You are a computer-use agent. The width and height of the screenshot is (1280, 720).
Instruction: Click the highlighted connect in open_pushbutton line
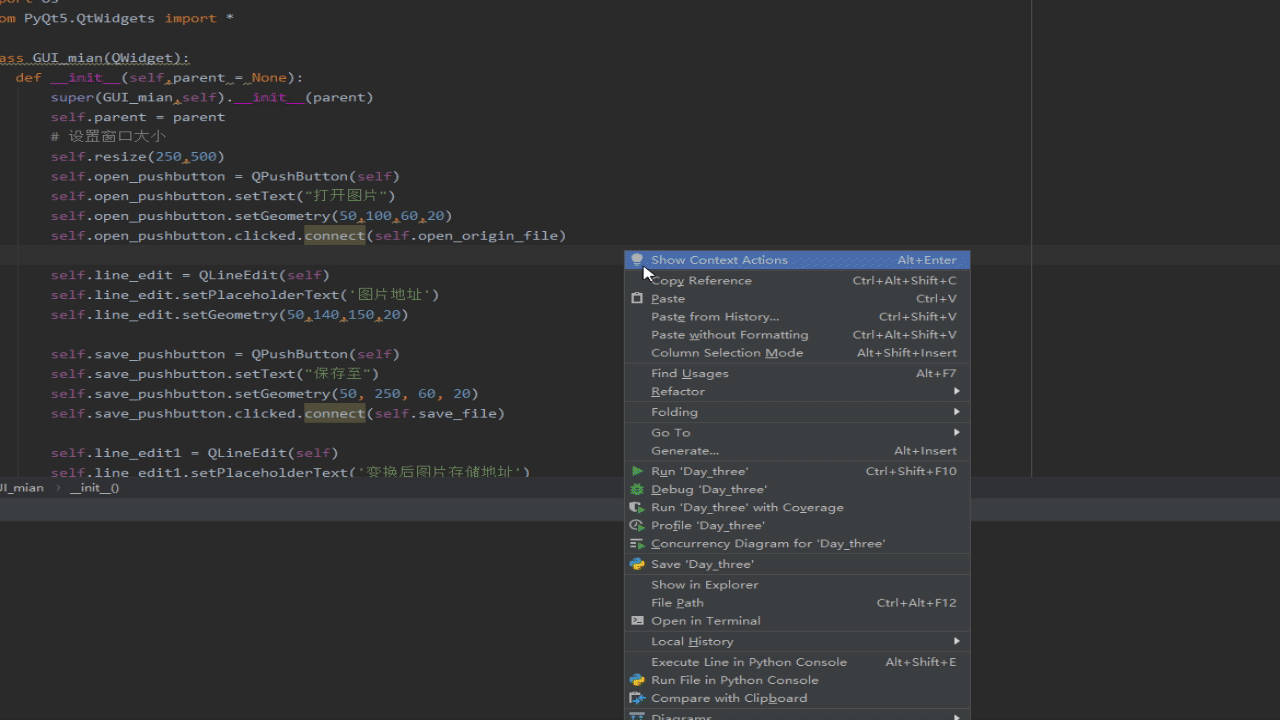[335, 236]
